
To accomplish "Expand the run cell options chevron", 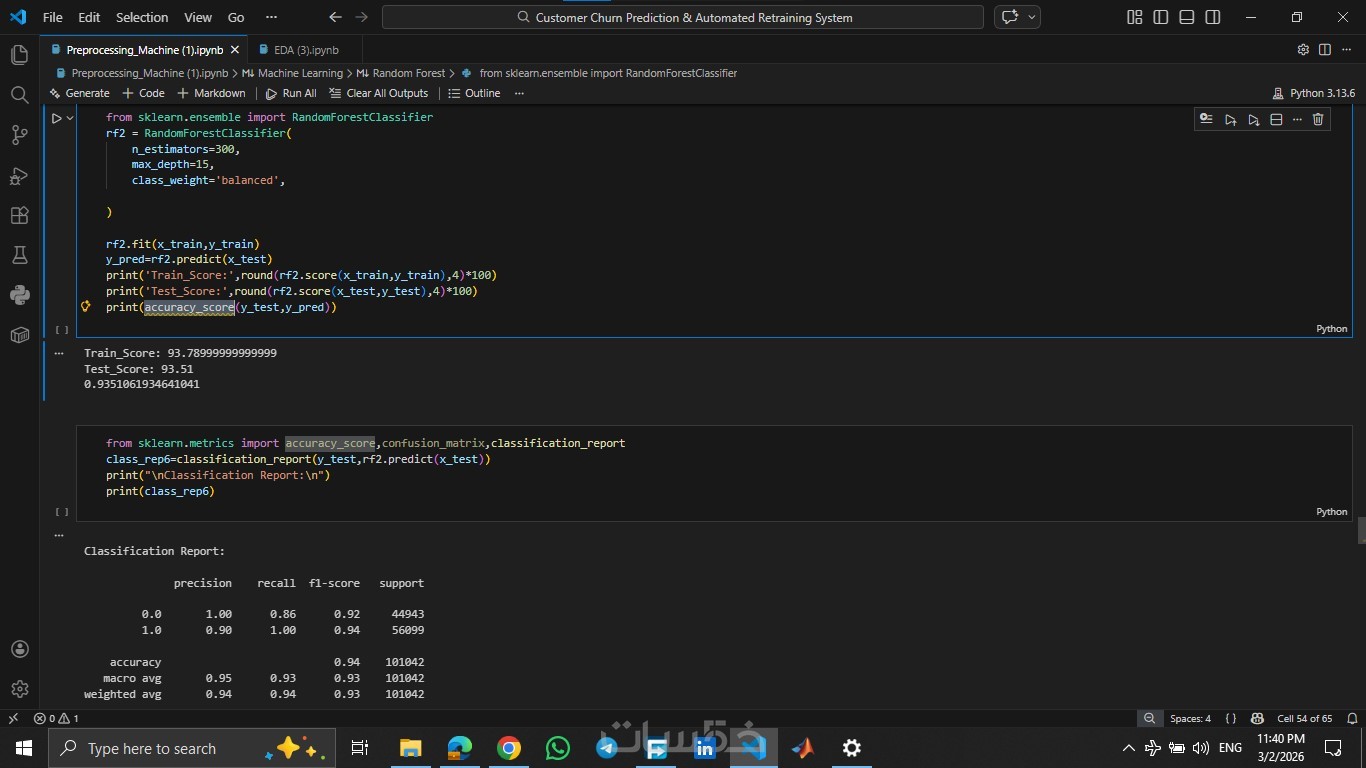I will click(70, 118).
